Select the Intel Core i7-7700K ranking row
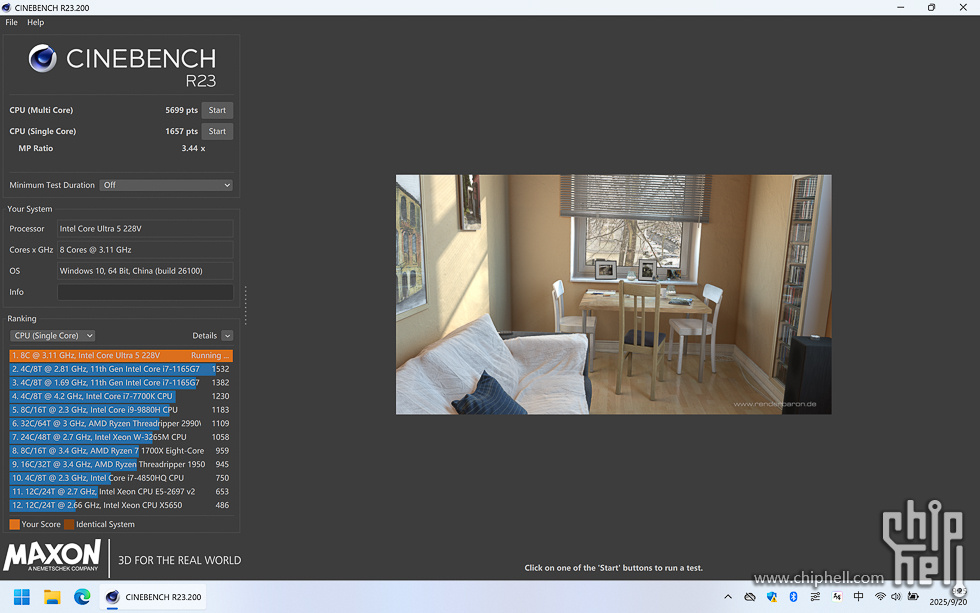980x613 pixels. pos(121,397)
